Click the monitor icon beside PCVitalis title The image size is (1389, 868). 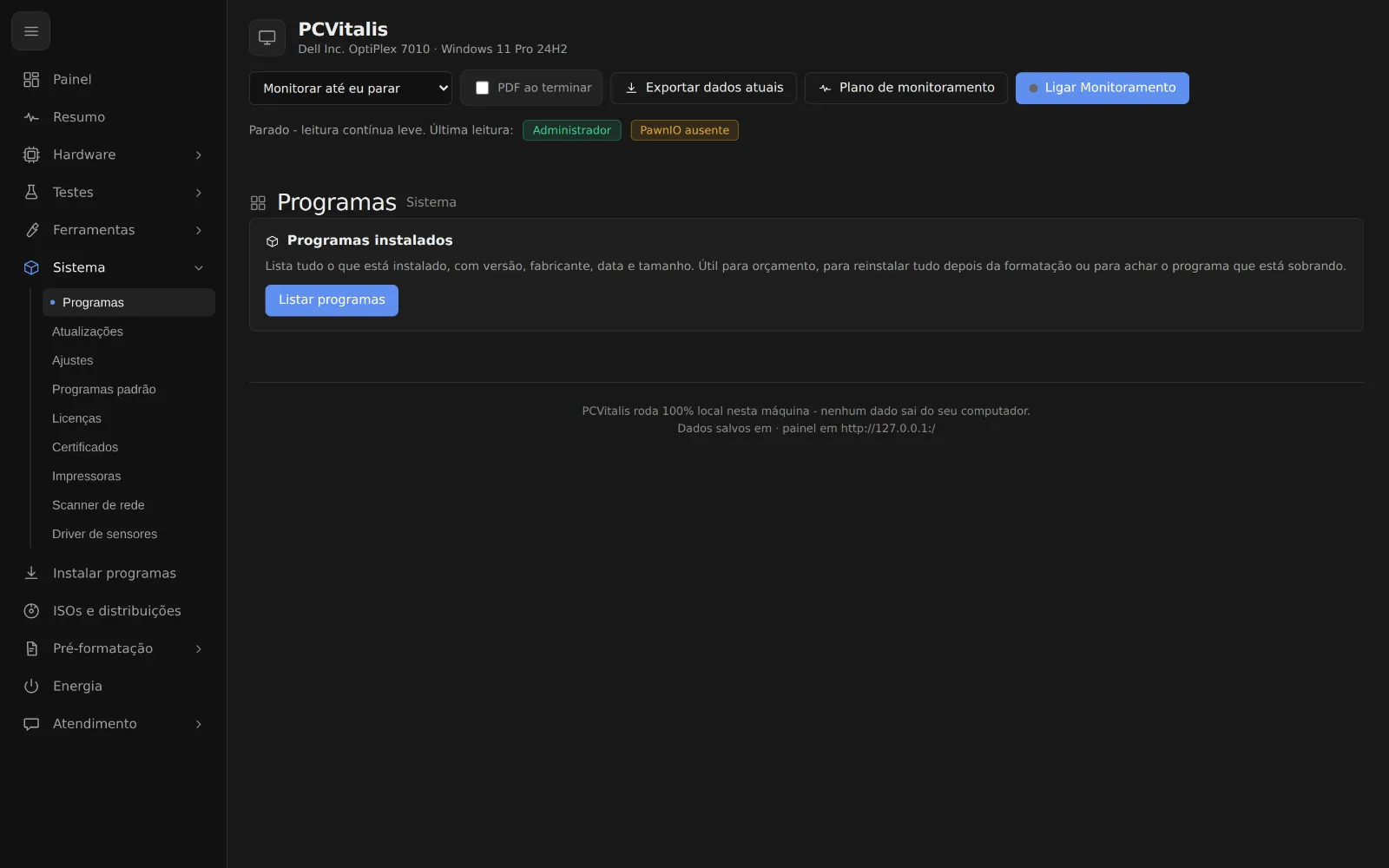(267, 37)
